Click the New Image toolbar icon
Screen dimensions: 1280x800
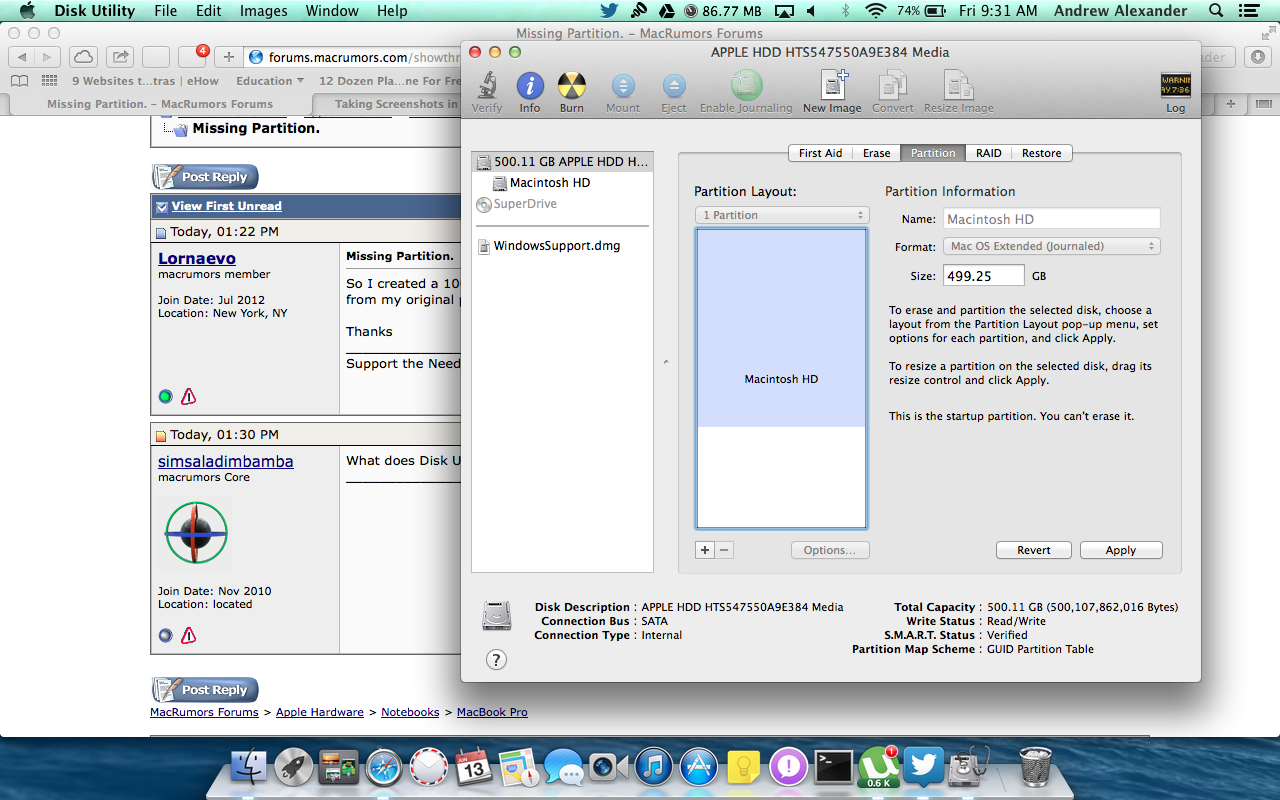832,86
